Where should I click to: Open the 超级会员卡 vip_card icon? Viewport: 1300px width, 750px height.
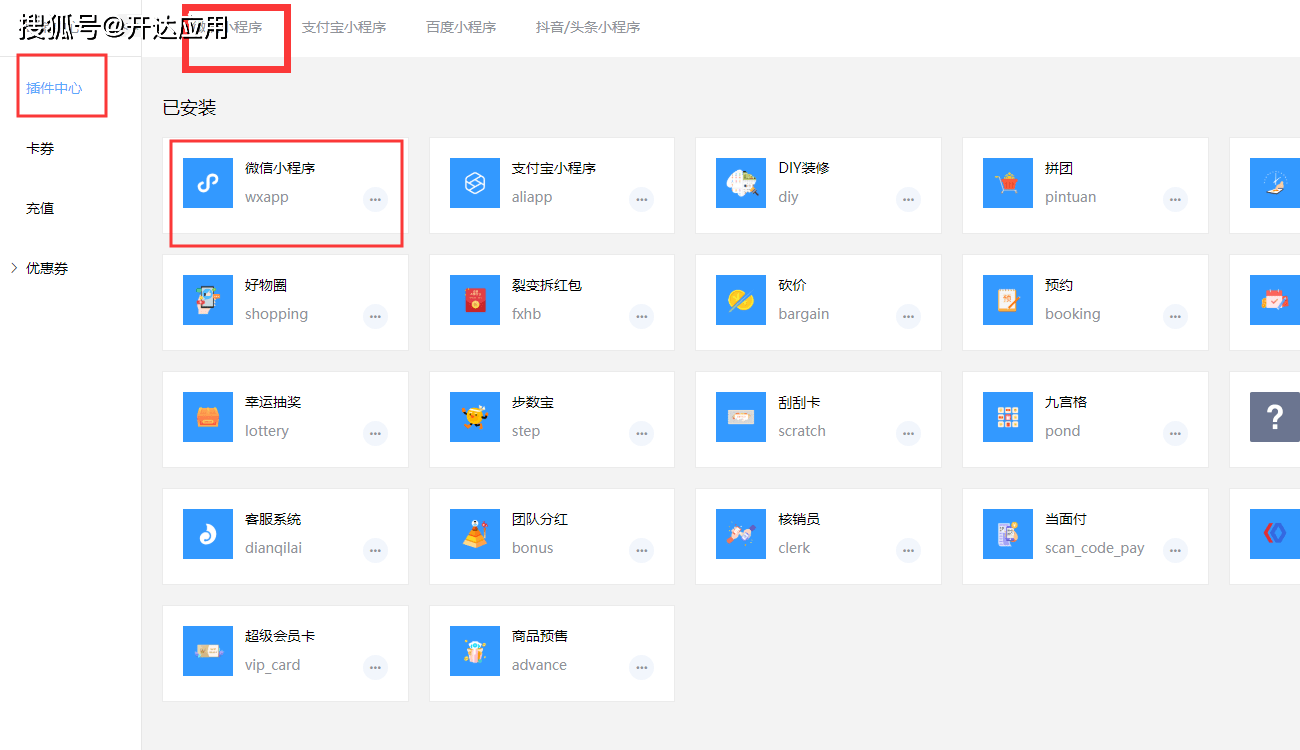coord(208,651)
